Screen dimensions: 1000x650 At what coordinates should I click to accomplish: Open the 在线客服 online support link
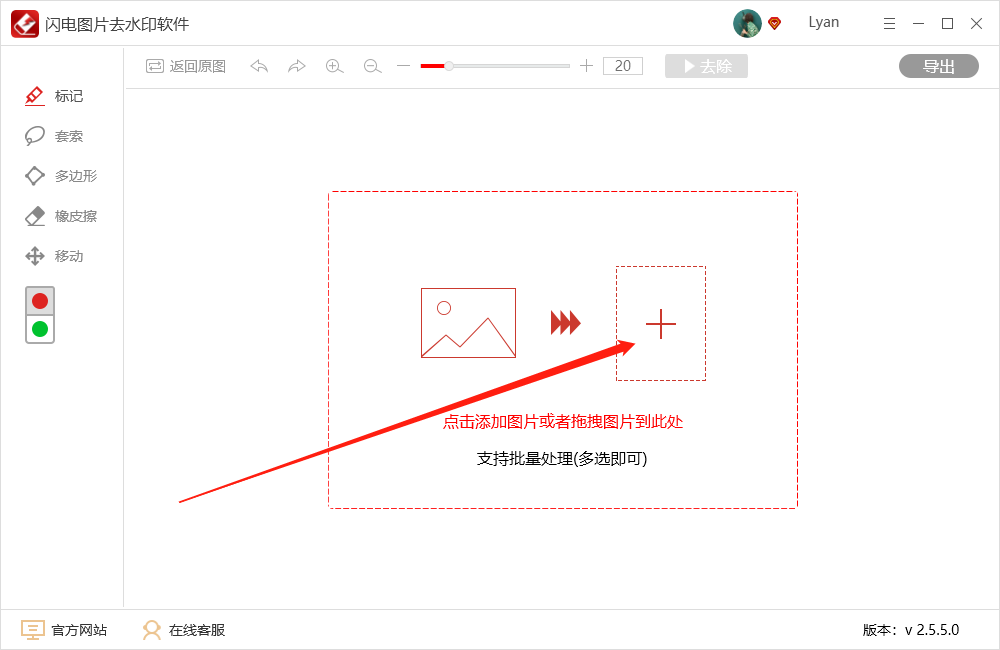click(x=184, y=630)
